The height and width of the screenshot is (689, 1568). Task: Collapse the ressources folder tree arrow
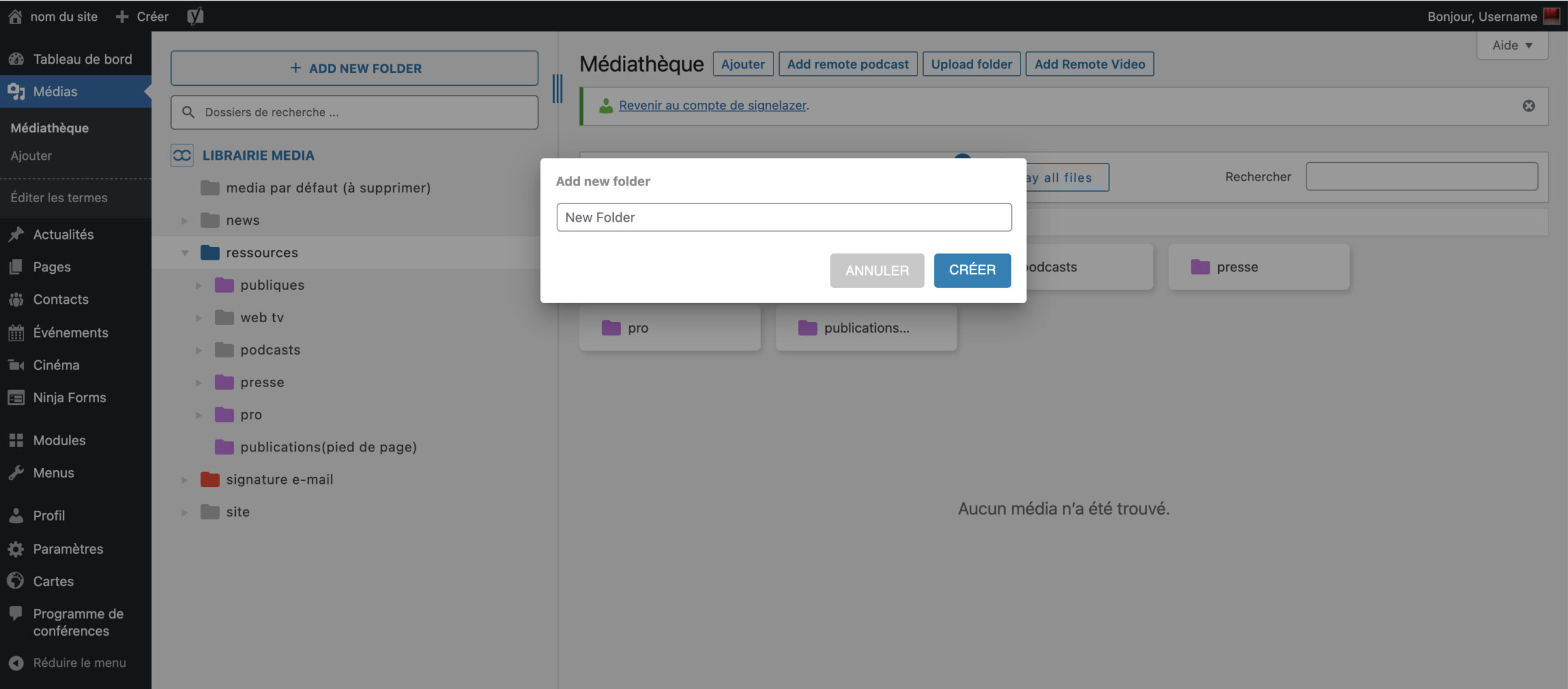point(184,253)
